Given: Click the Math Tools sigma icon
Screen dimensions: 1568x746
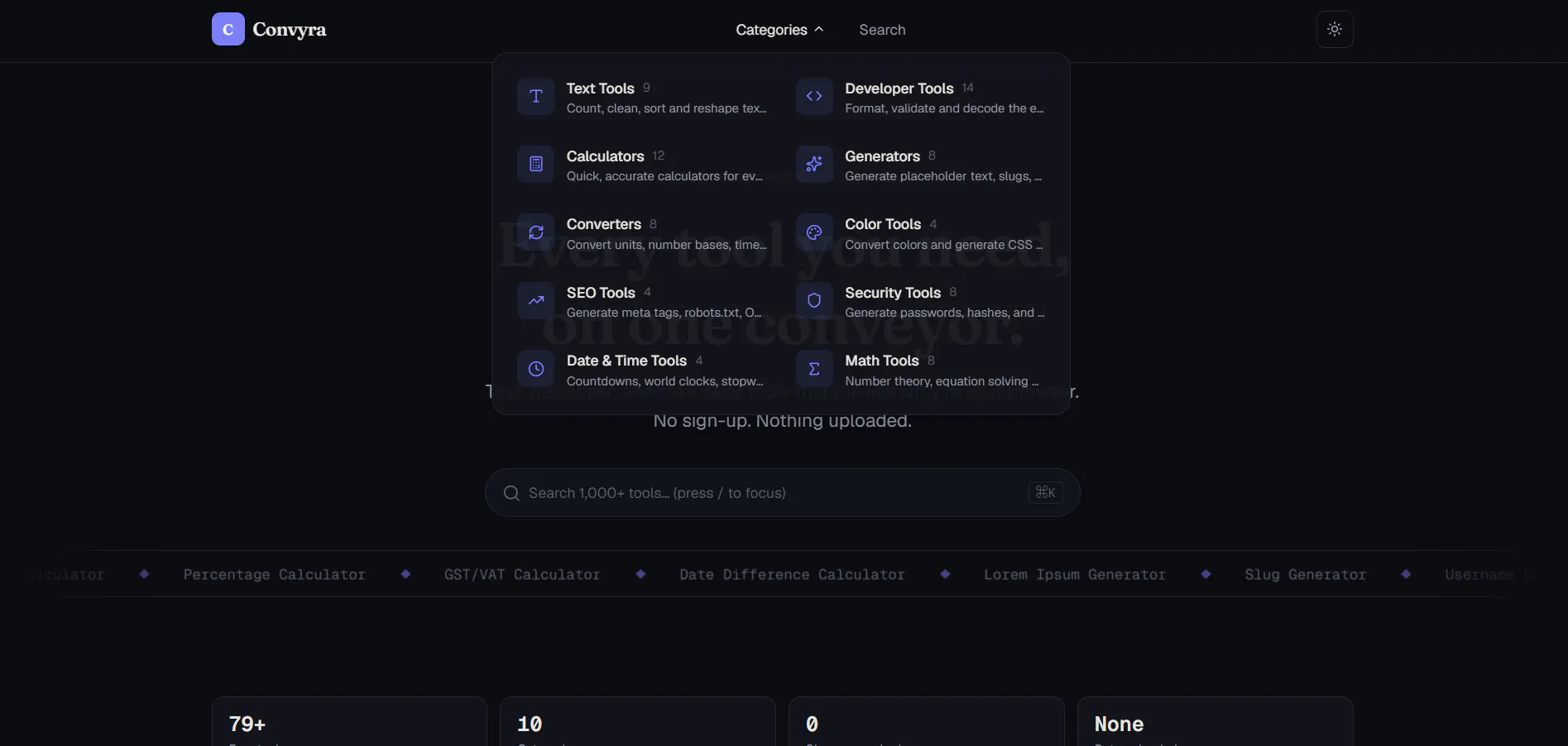Looking at the screenshot, I should coord(814,369).
